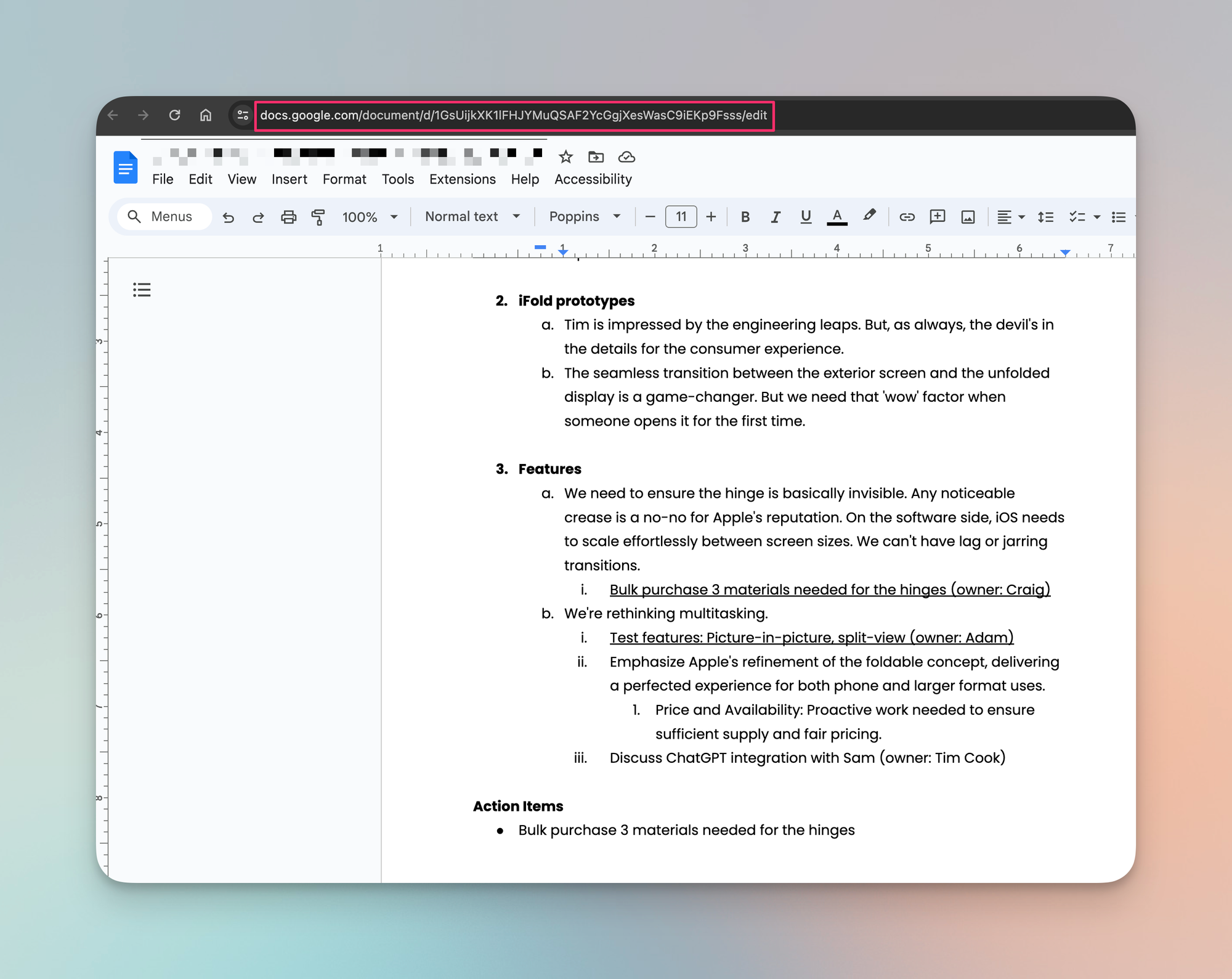Viewport: 1232px width, 979px height.
Task: Move document to a folder
Action: click(596, 157)
